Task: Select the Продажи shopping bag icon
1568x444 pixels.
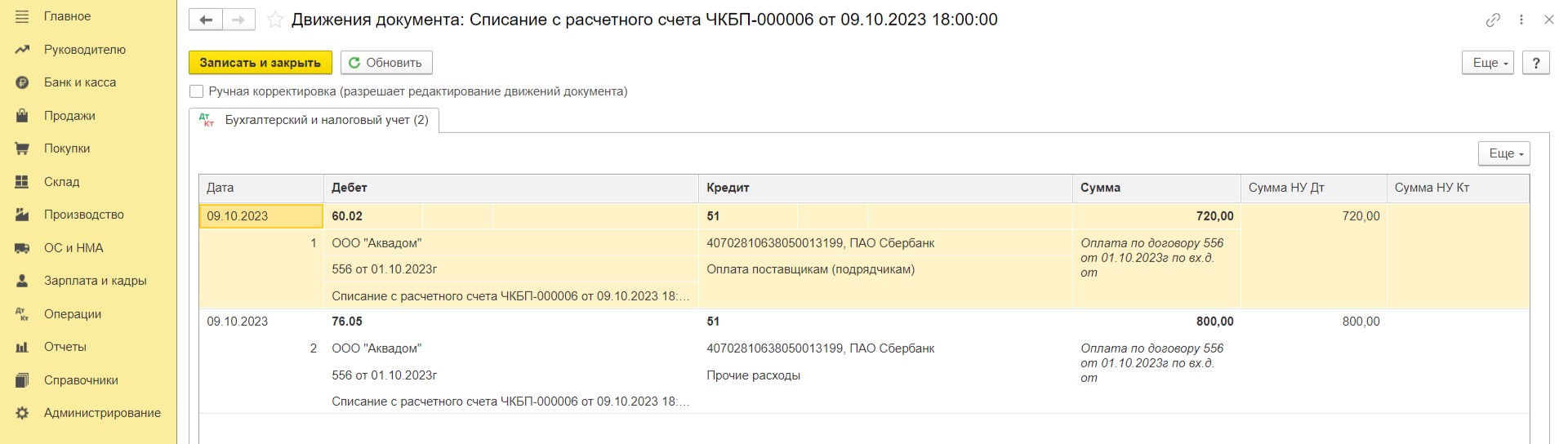Action: click(22, 116)
